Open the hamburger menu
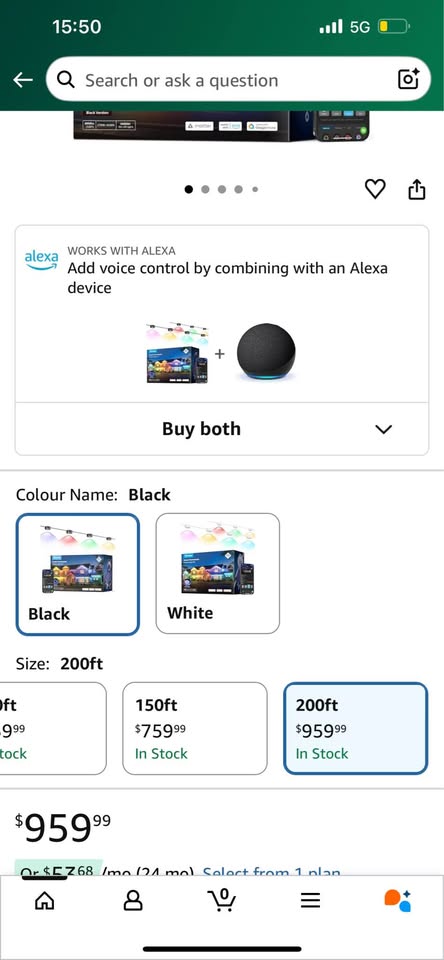 pyautogui.click(x=310, y=900)
